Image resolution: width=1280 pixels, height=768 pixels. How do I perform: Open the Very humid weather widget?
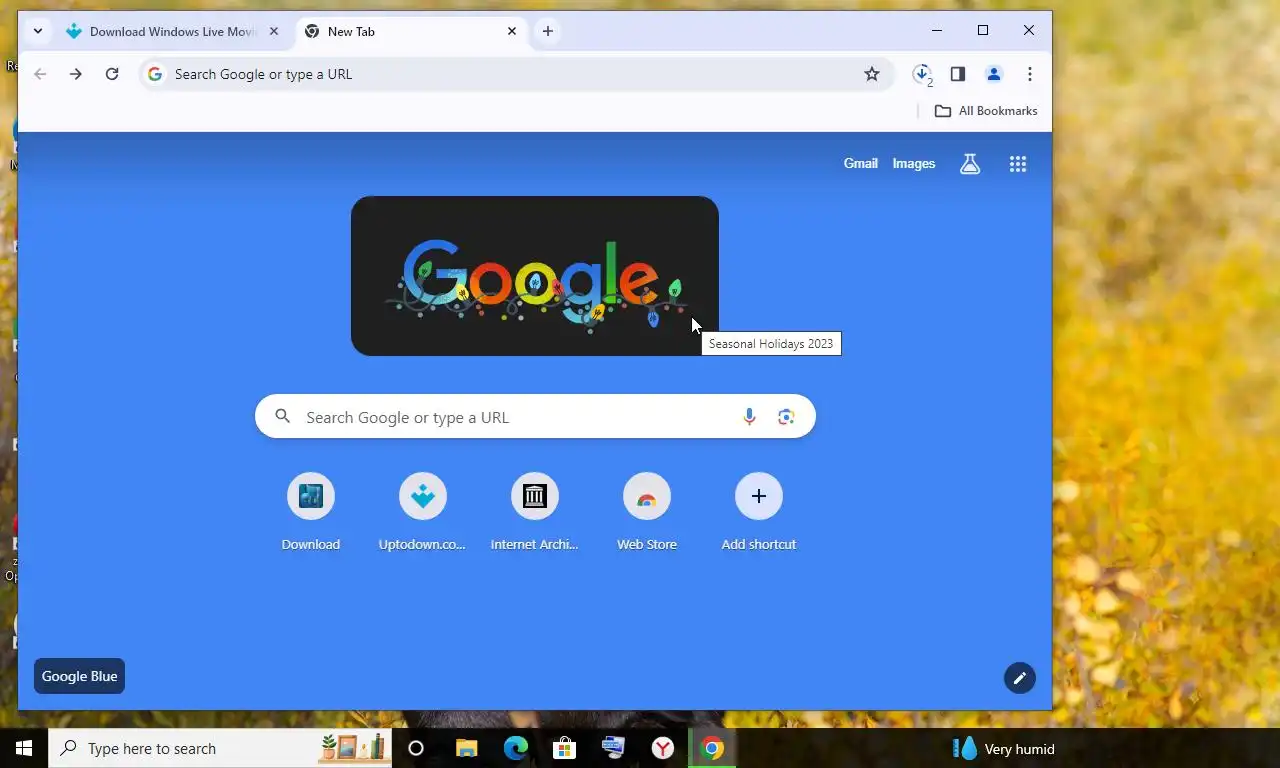pyautogui.click(x=1005, y=748)
